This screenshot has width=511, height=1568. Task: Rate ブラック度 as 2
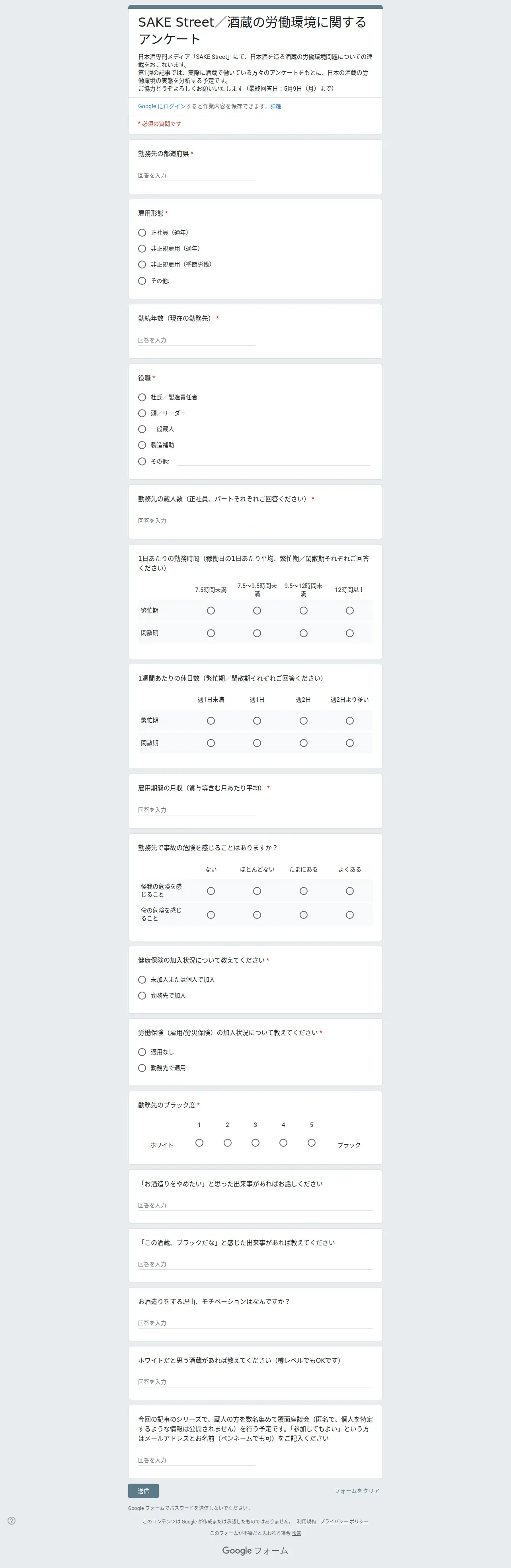coord(227,1142)
